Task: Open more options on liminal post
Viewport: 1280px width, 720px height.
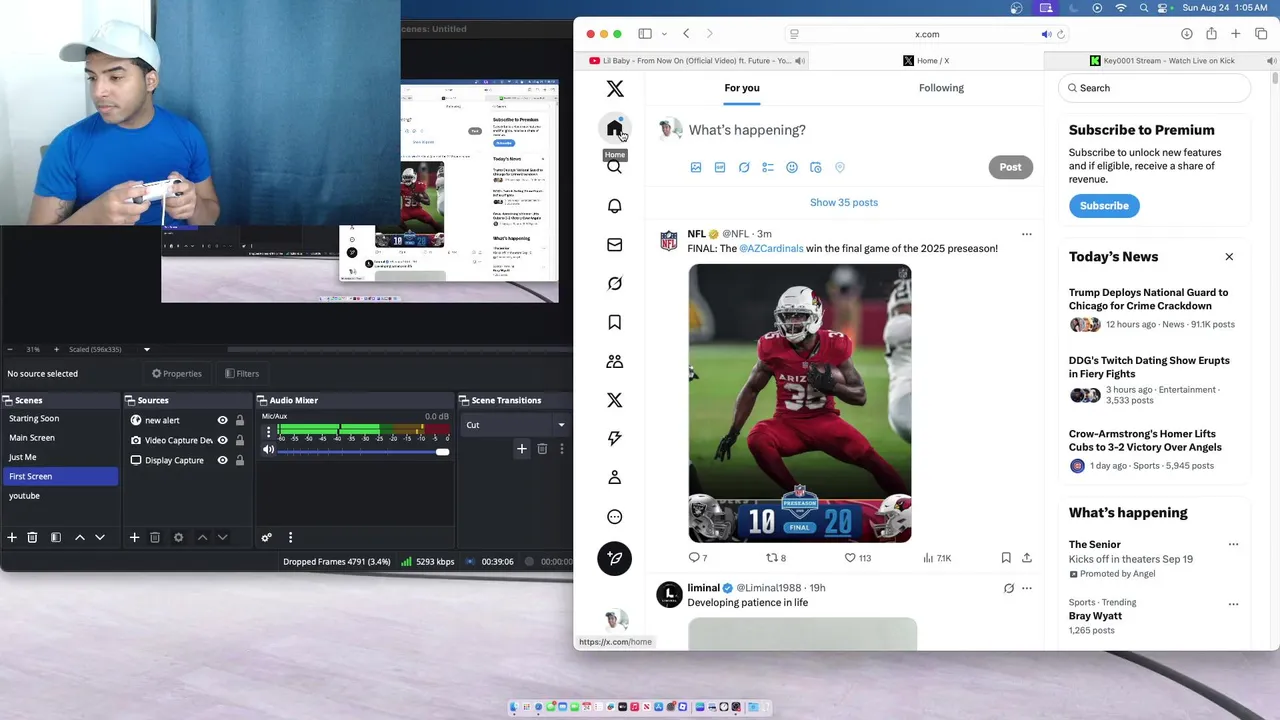Action: tap(1026, 588)
